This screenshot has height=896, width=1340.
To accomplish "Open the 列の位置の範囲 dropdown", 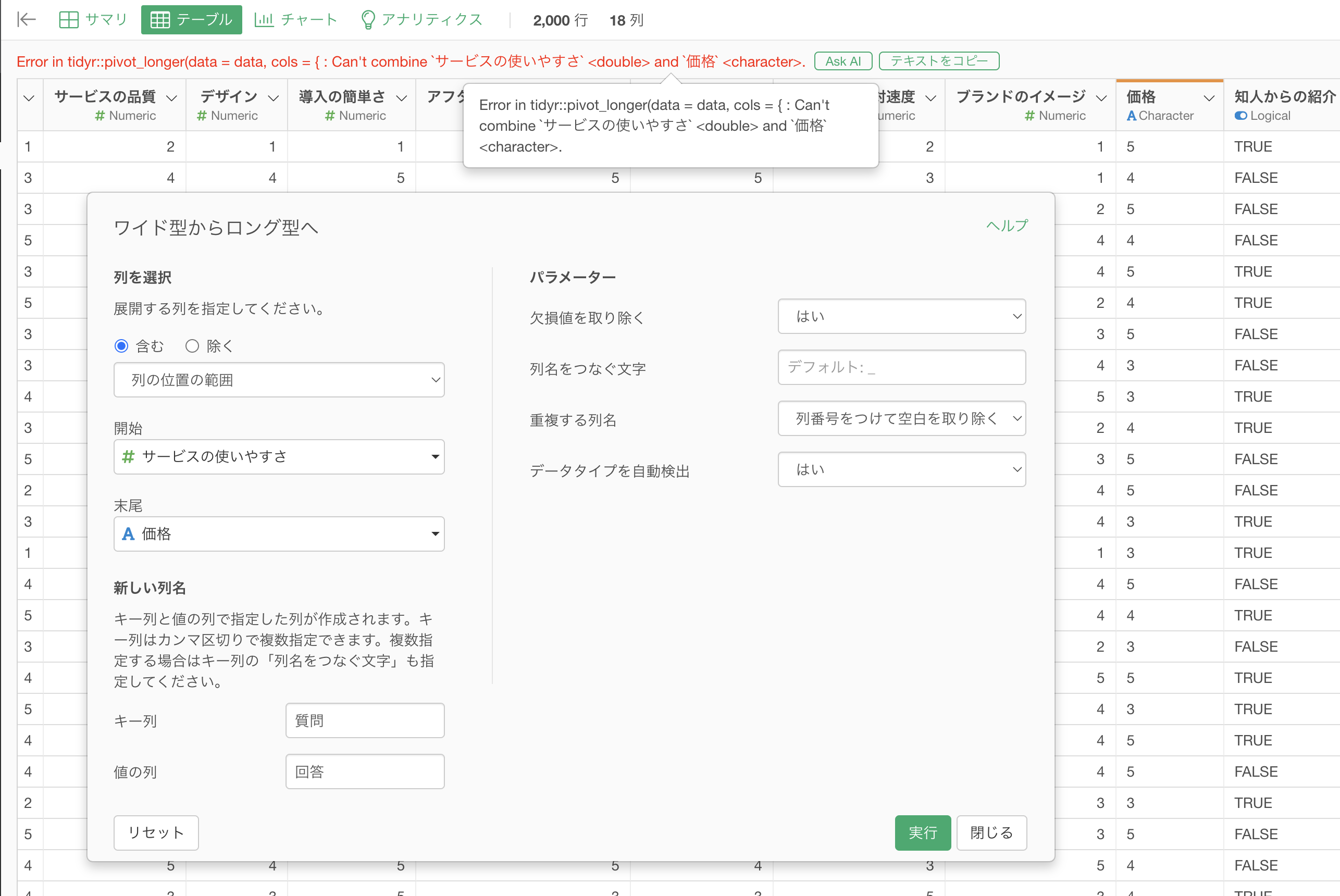I will 279,380.
